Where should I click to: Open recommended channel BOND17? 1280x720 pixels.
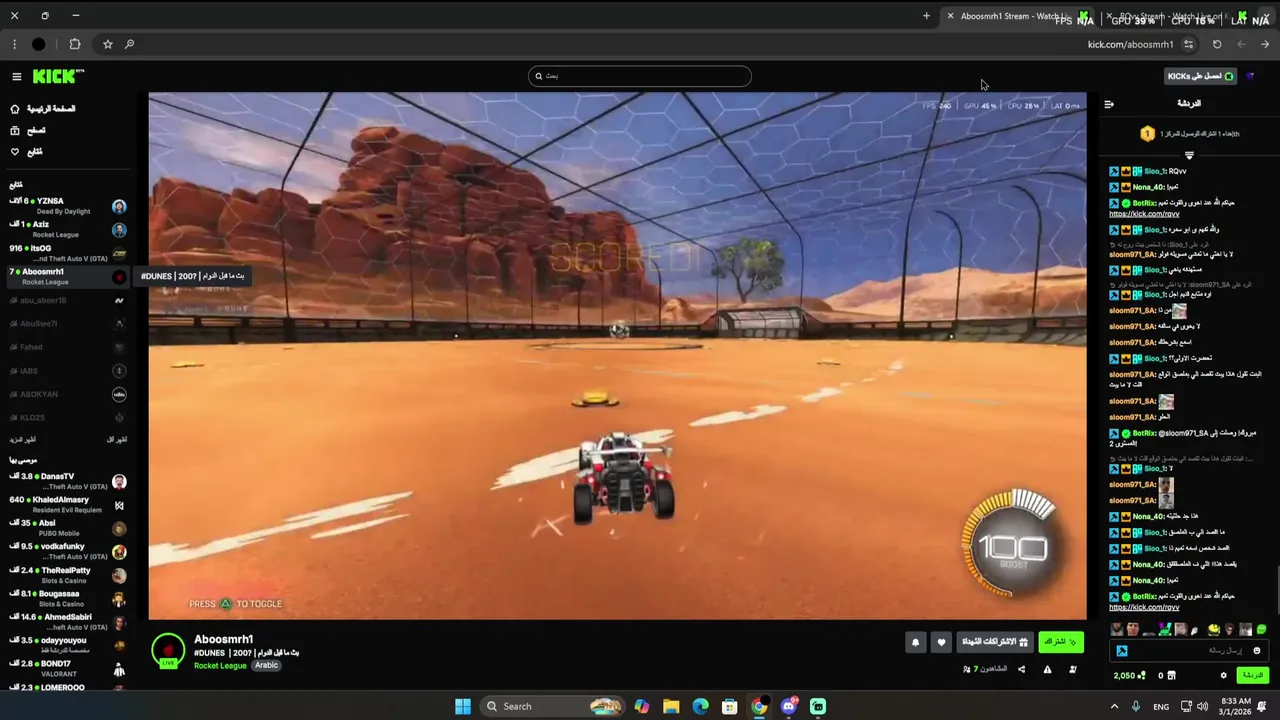tap(66, 668)
